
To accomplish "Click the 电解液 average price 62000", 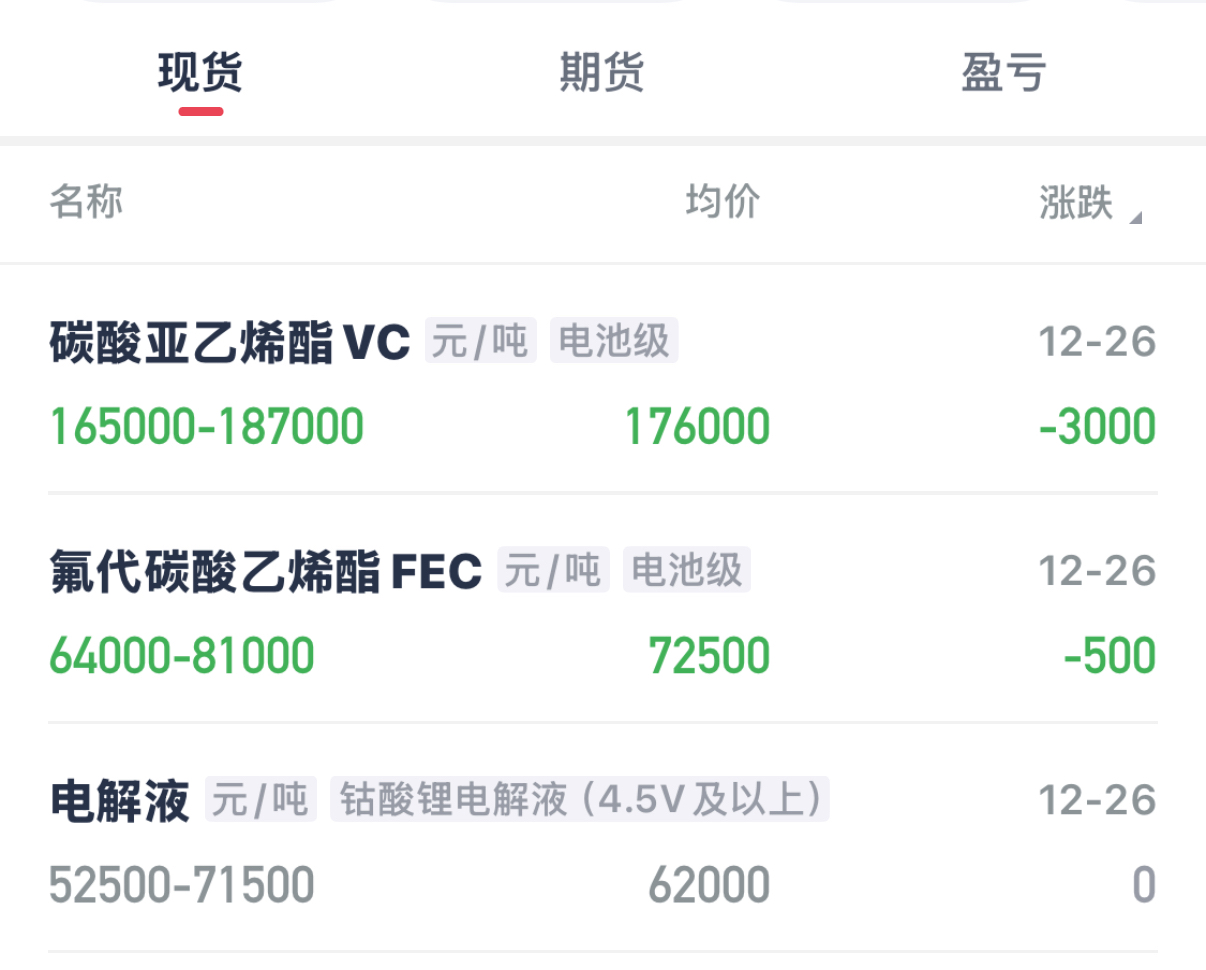I will pyautogui.click(x=709, y=885).
